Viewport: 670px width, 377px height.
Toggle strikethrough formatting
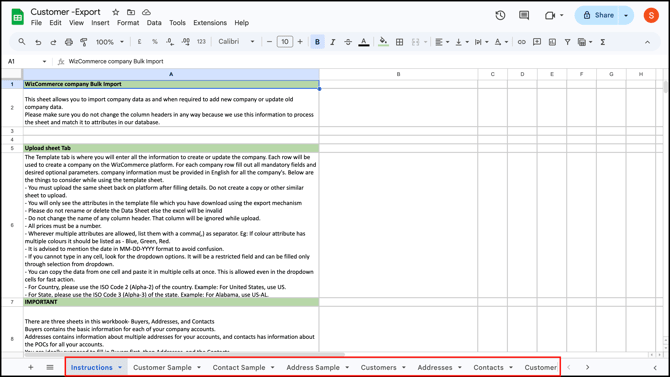[348, 42]
